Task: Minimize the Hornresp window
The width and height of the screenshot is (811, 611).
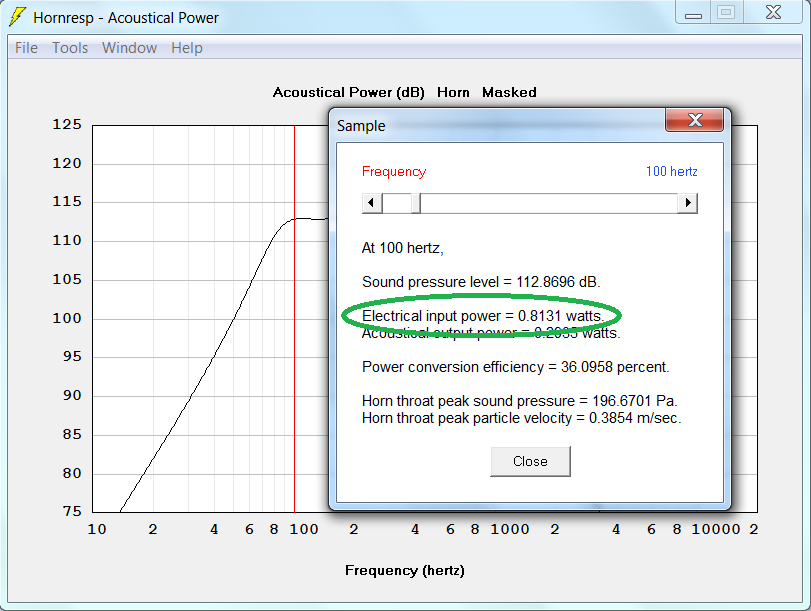Action: tap(693, 12)
